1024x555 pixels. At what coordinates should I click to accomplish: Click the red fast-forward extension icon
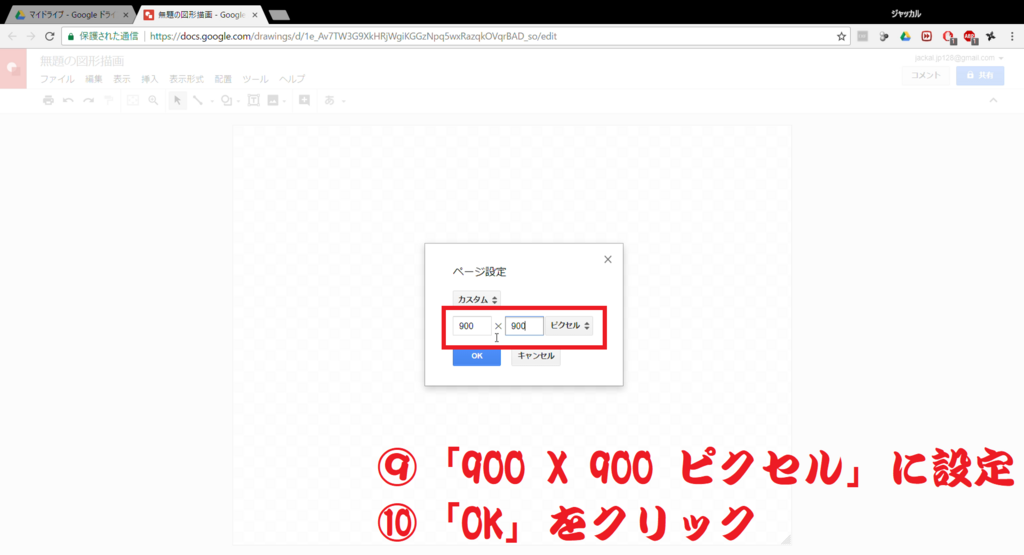927,37
